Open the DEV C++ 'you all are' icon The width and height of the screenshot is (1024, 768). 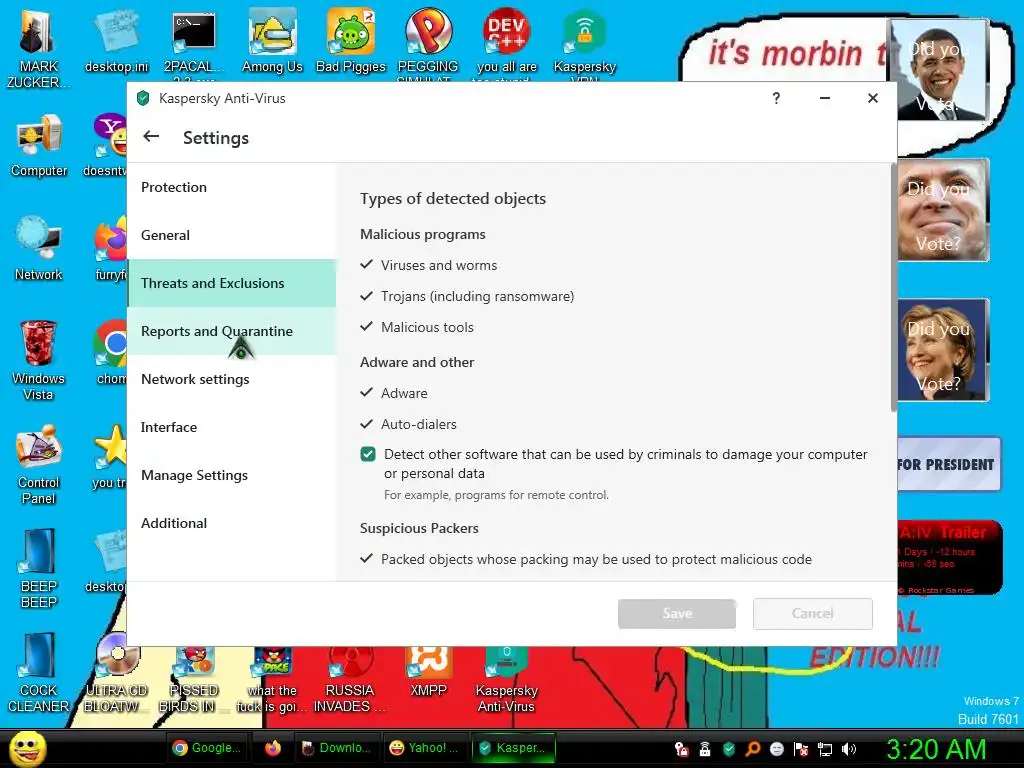(x=507, y=43)
